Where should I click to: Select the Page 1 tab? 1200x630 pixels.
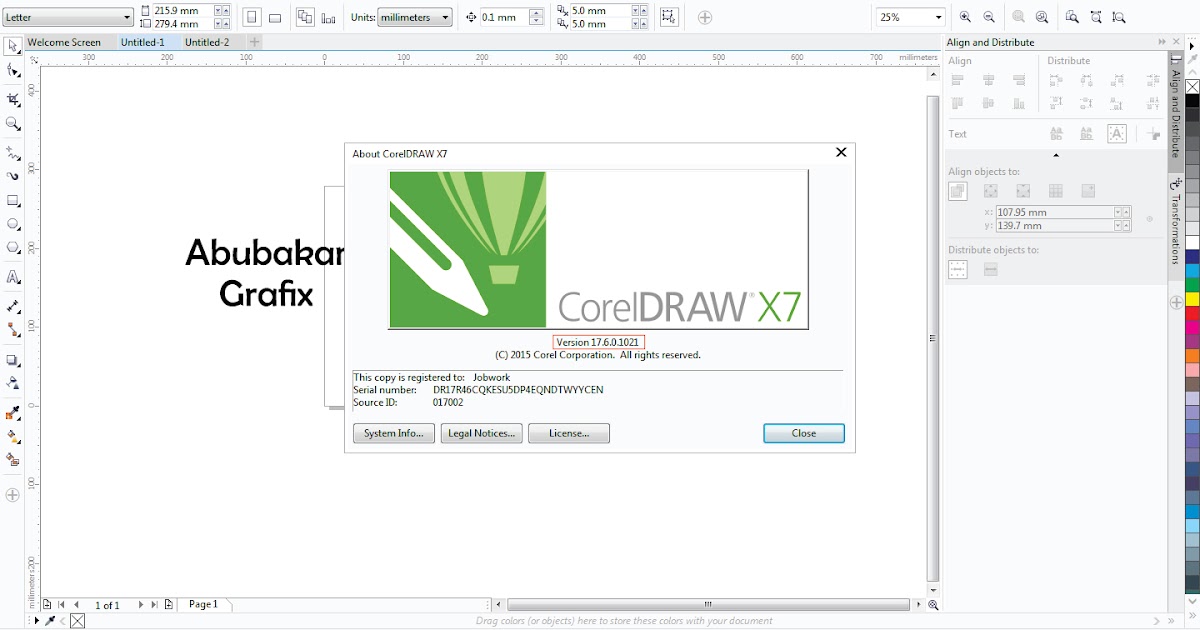(204, 605)
